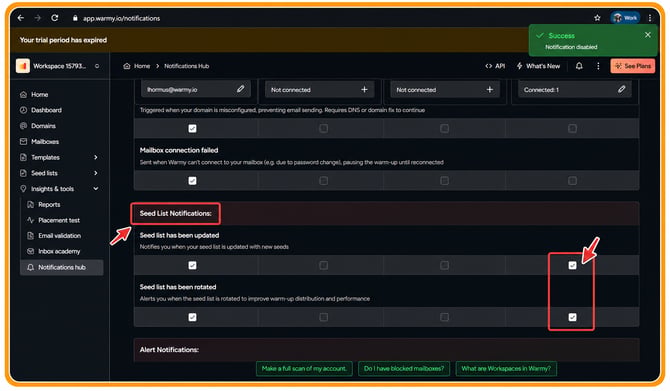This screenshot has width=670, height=391.
Task: Open Domains in the sidebar
Action: coord(61,126)
